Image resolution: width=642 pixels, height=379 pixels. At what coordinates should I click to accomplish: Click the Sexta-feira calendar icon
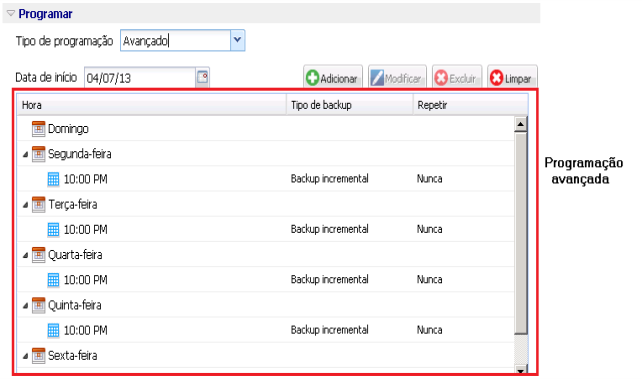(x=38, y=355)
